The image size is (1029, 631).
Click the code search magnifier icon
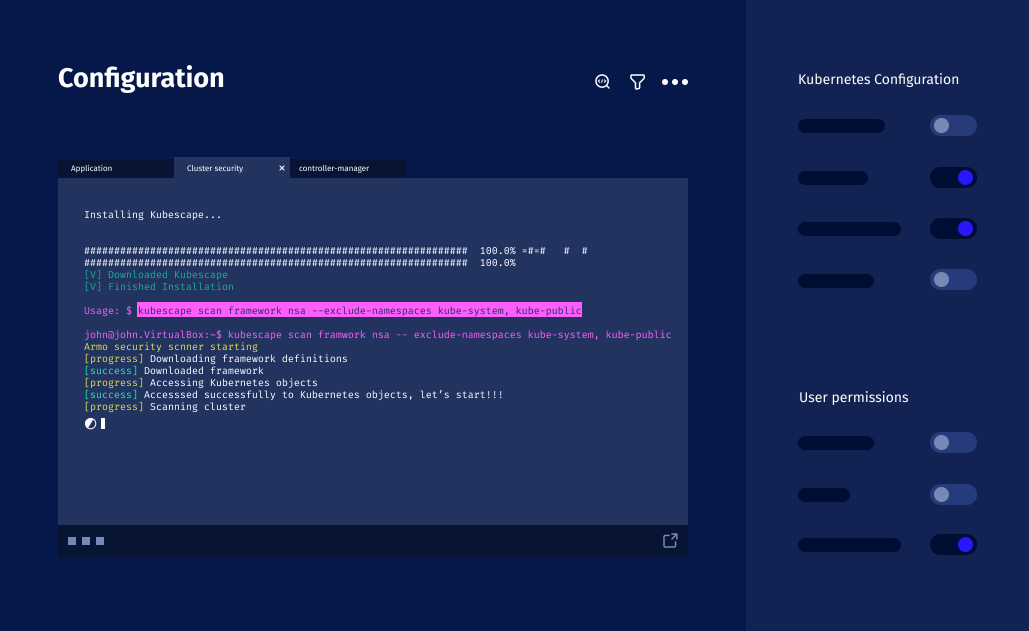point(602,81)
